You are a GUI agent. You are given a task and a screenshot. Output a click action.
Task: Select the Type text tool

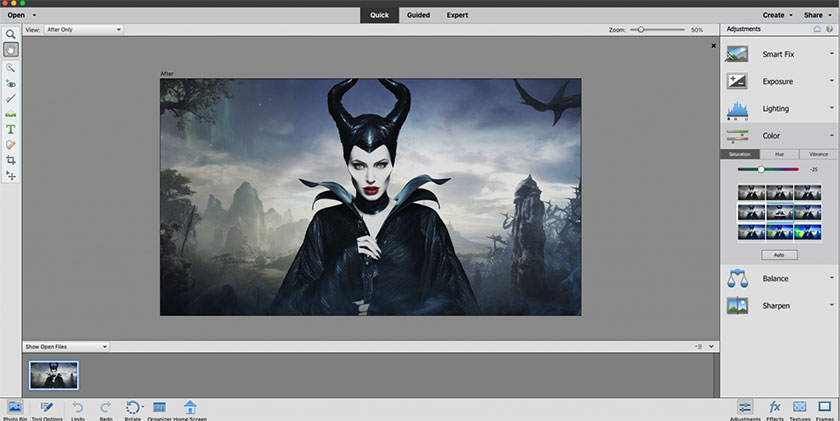point(10,129)
